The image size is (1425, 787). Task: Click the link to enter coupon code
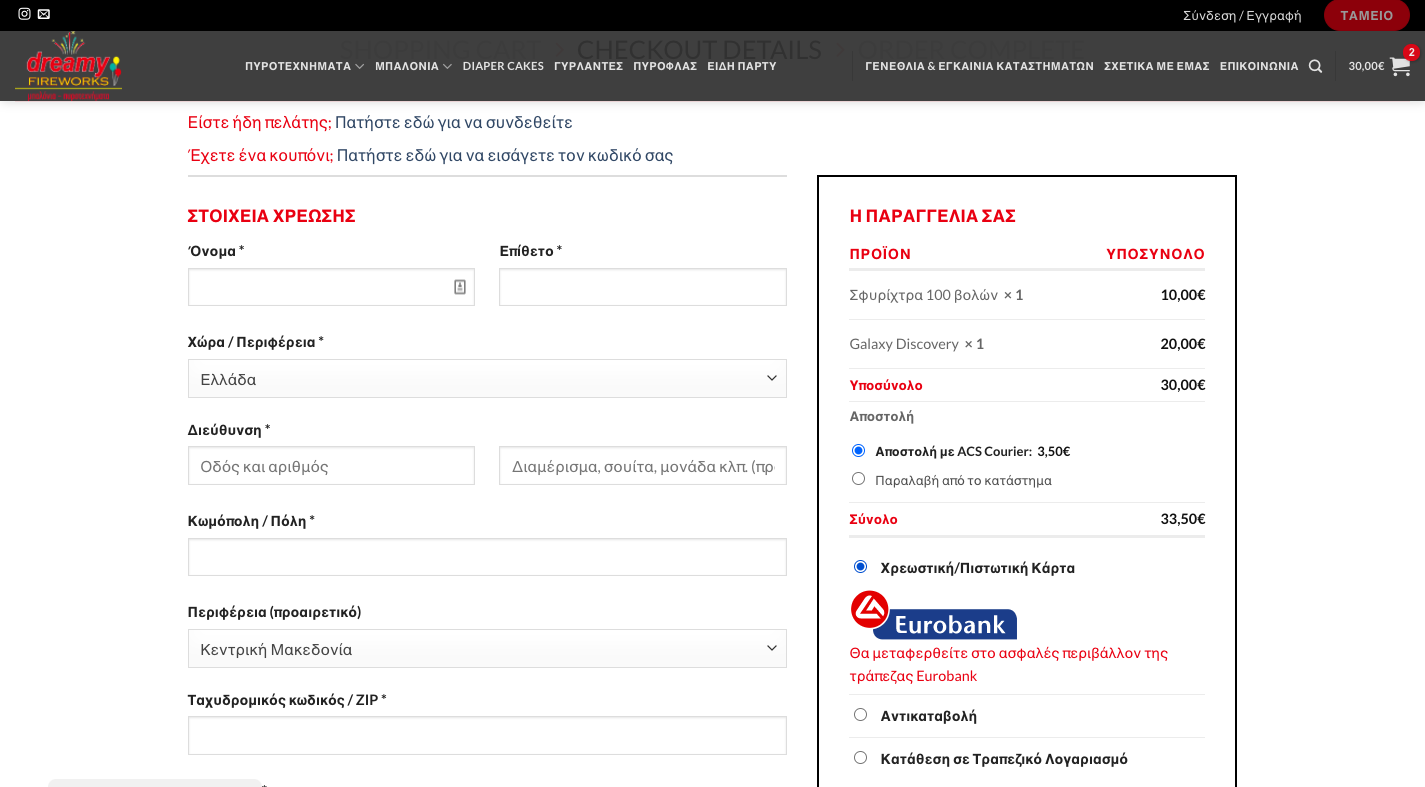504,155
